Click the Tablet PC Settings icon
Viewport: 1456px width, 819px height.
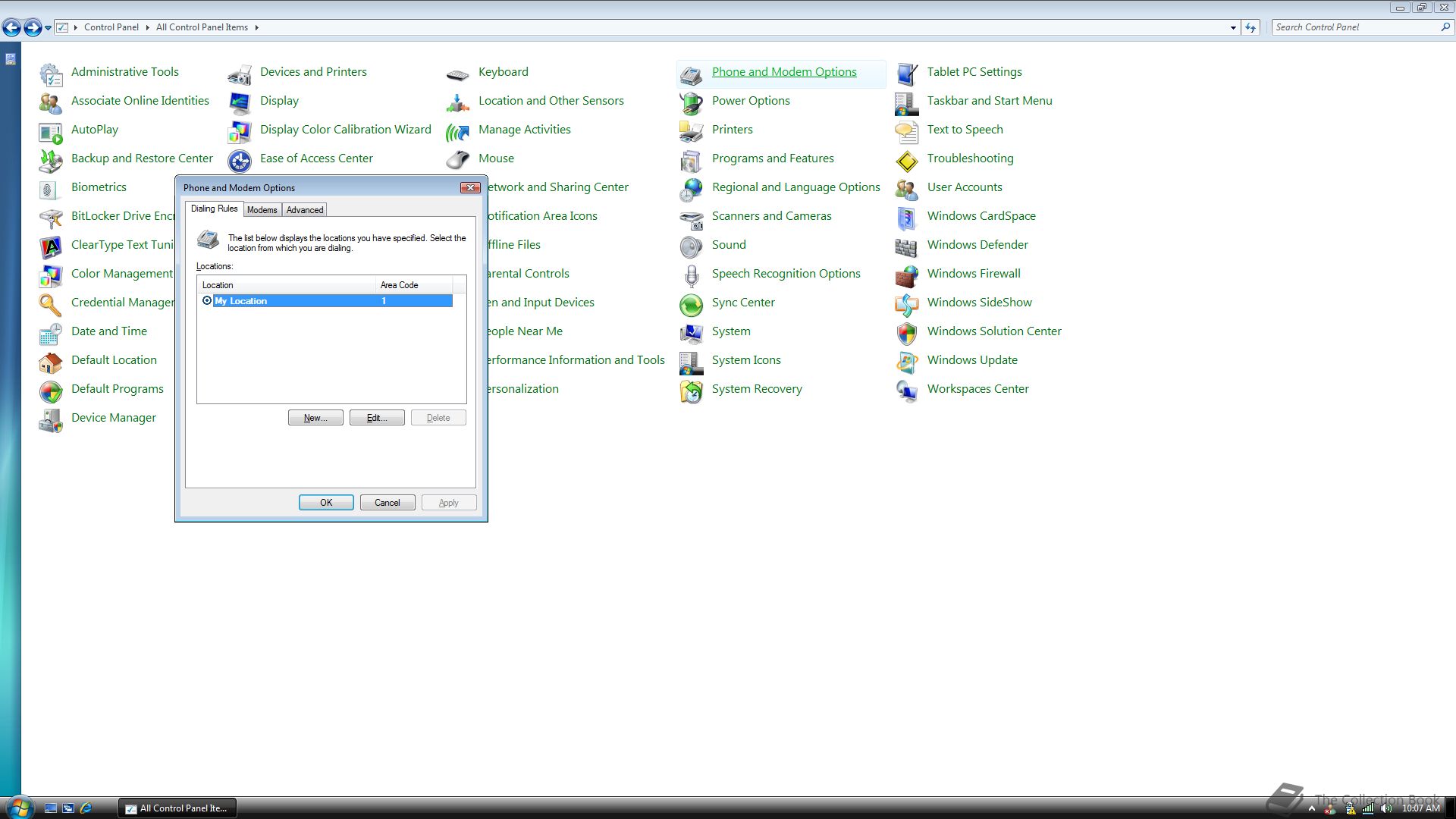(x=907, y=74)
